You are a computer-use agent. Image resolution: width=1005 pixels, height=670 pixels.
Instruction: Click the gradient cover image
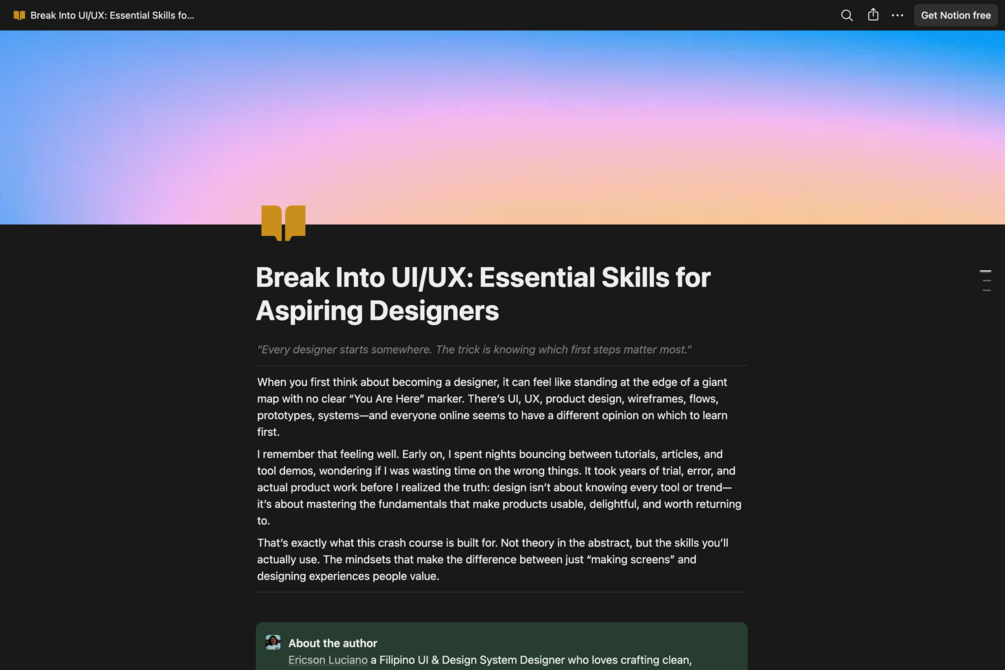tap(502, 127)
